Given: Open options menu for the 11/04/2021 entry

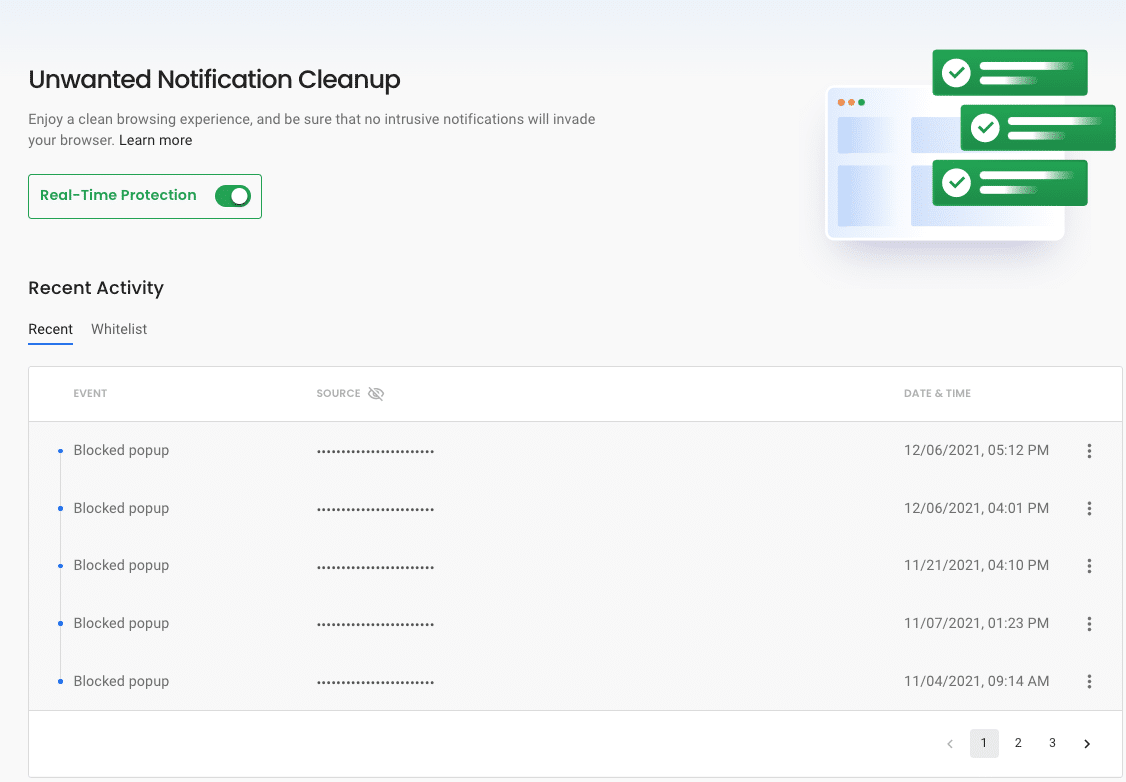Looking at the screenshot, I should pos(1088,681).
